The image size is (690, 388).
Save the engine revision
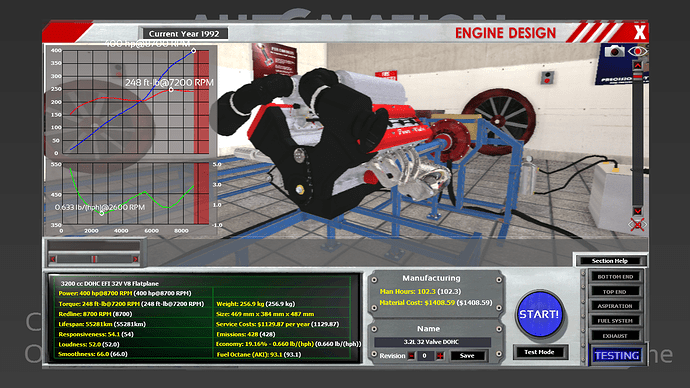[467, 356]
